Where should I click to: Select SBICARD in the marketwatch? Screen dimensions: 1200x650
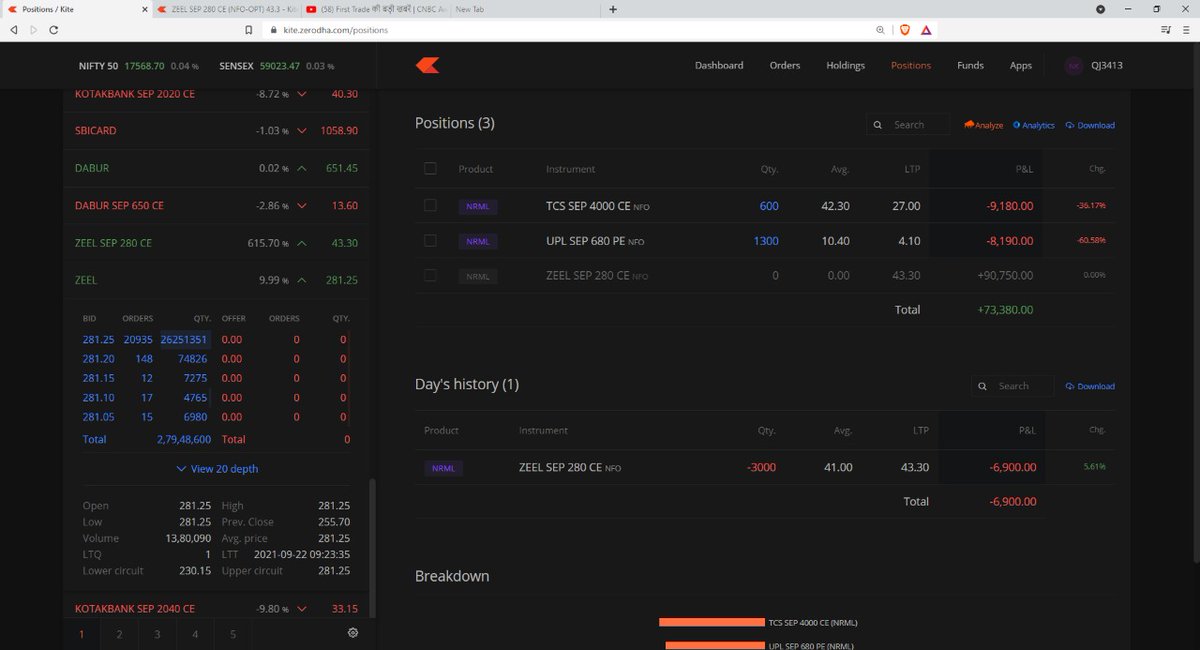pos(217,130)
